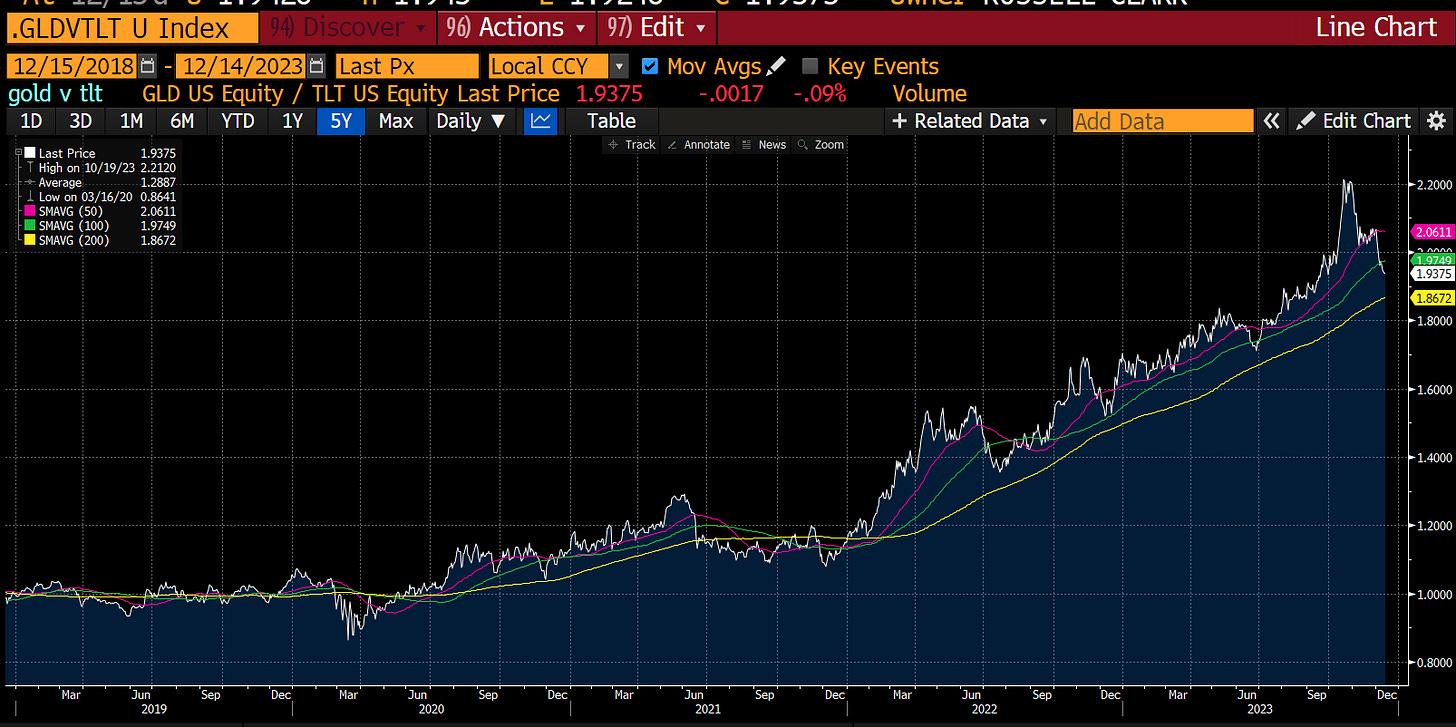Toggle the Mov Avgs checkbox
The image size is (1456, 727).
pyautogui.click(x=650, y=67)
